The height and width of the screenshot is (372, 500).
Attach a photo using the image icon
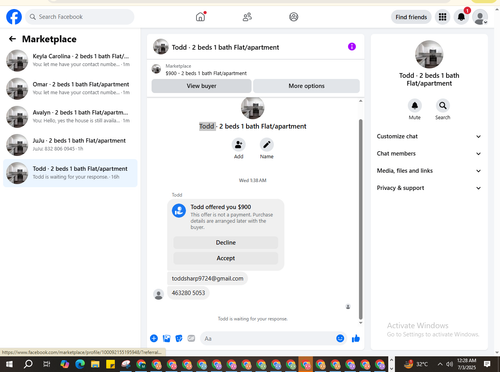166,338
